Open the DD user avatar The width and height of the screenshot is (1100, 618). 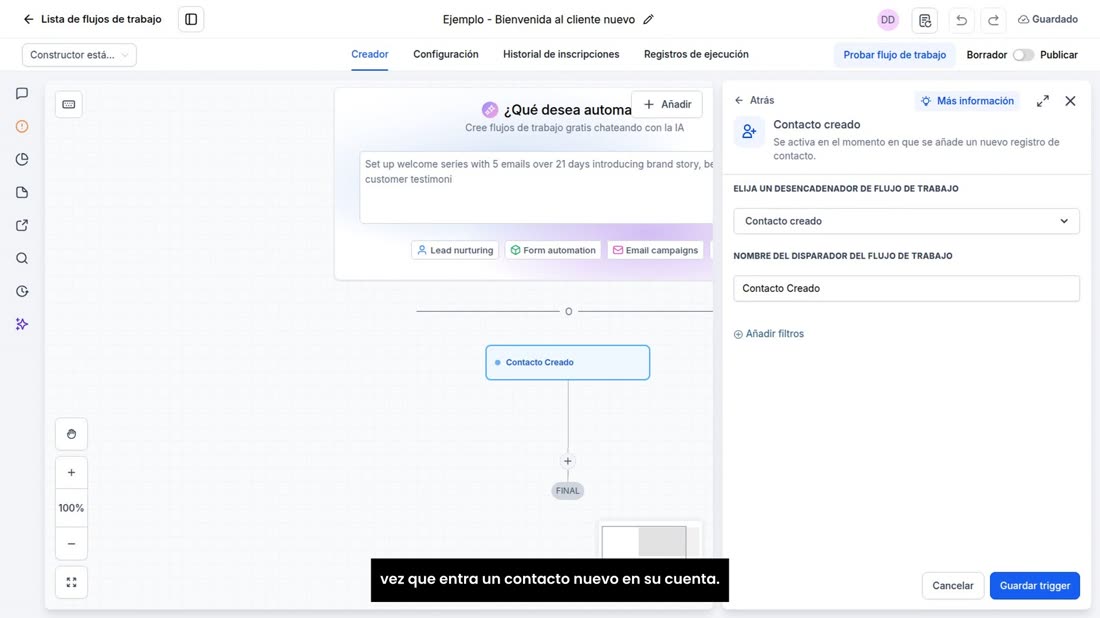pyautogui.click(x=887, y=20)
